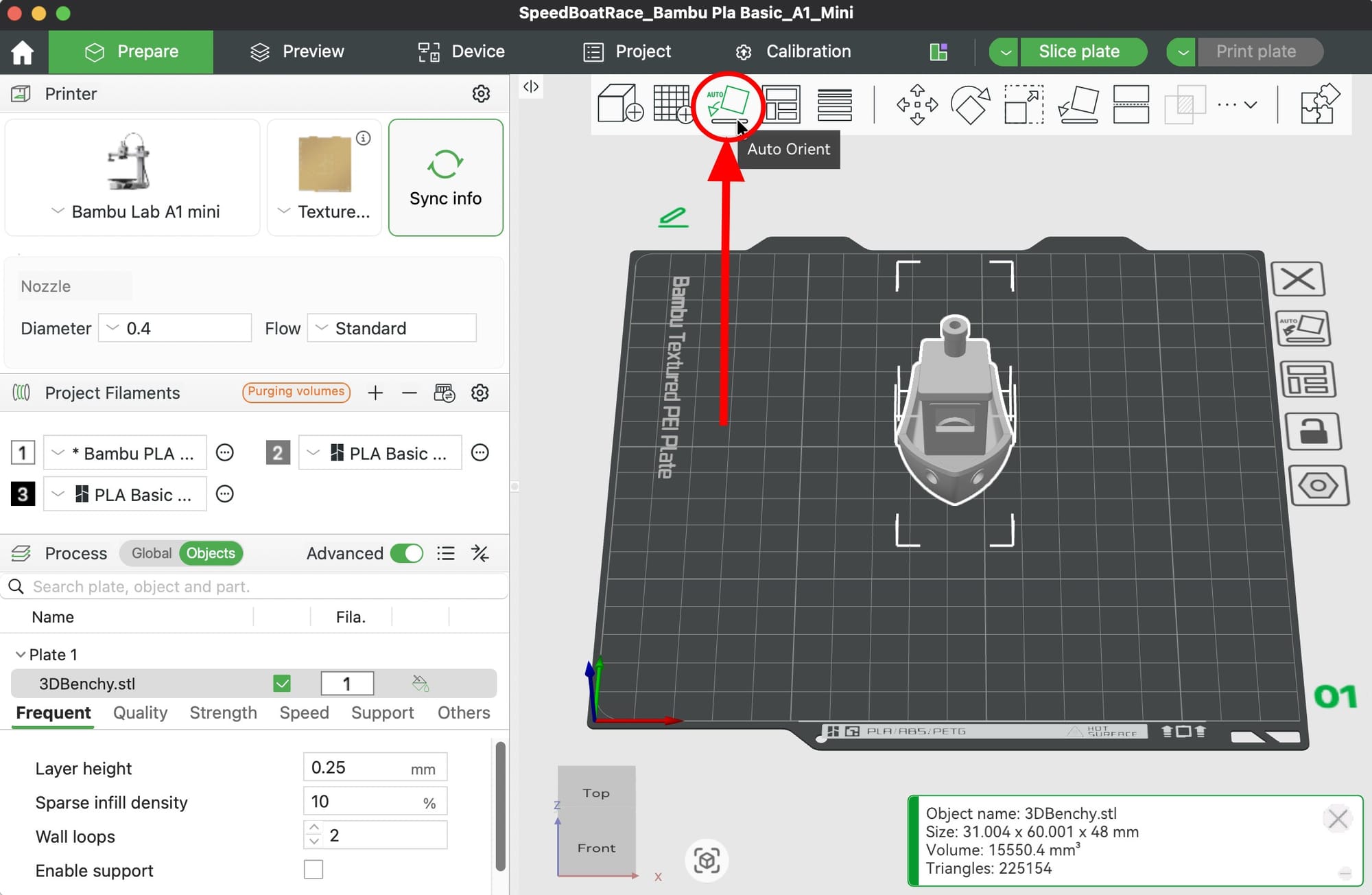Check the Enable support checkbox
This screenshot has width=1372, height=895.
tap(314, 870)
